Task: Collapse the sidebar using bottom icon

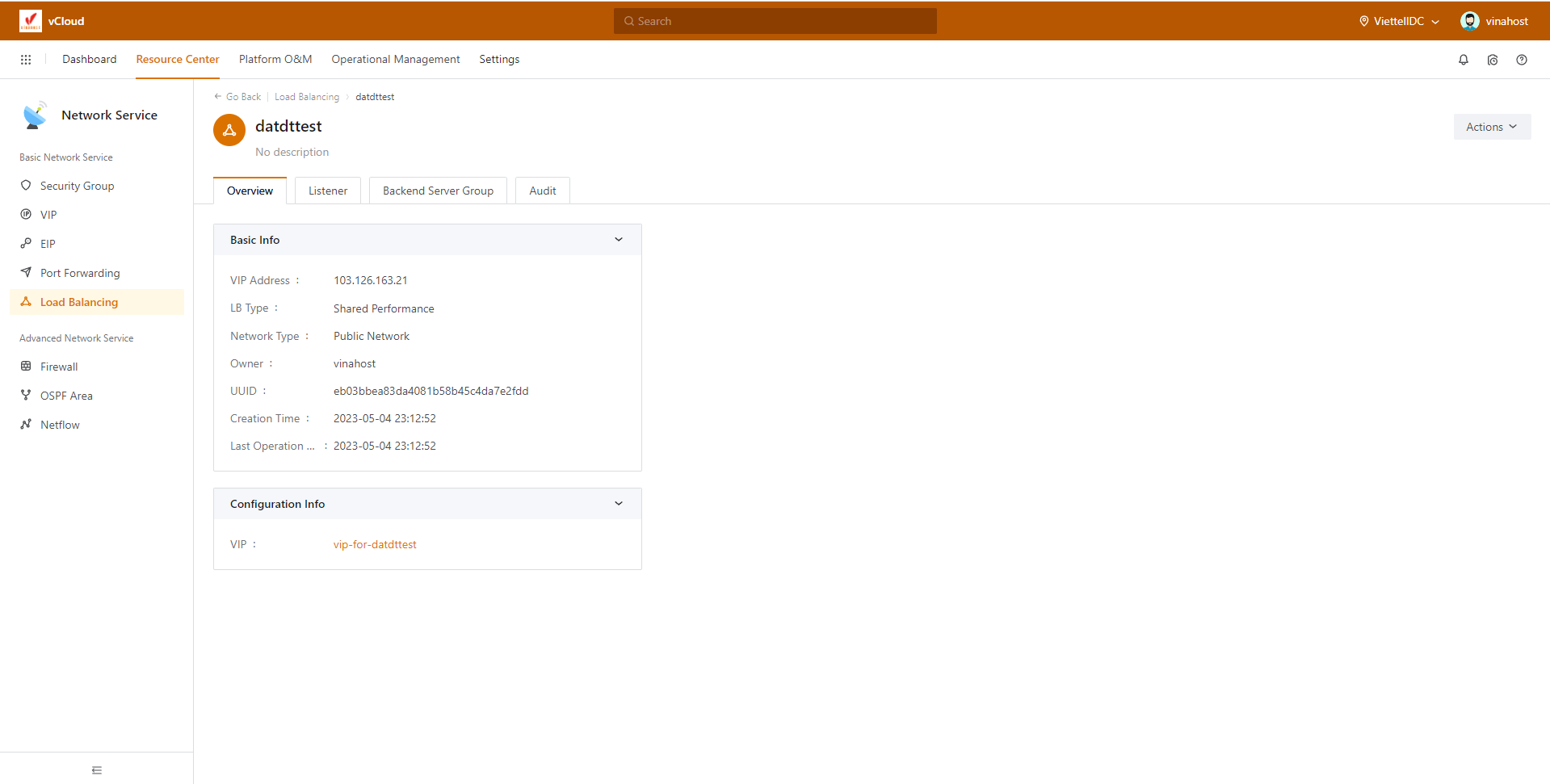Action: pyautogui.click(x=97, y=769)
